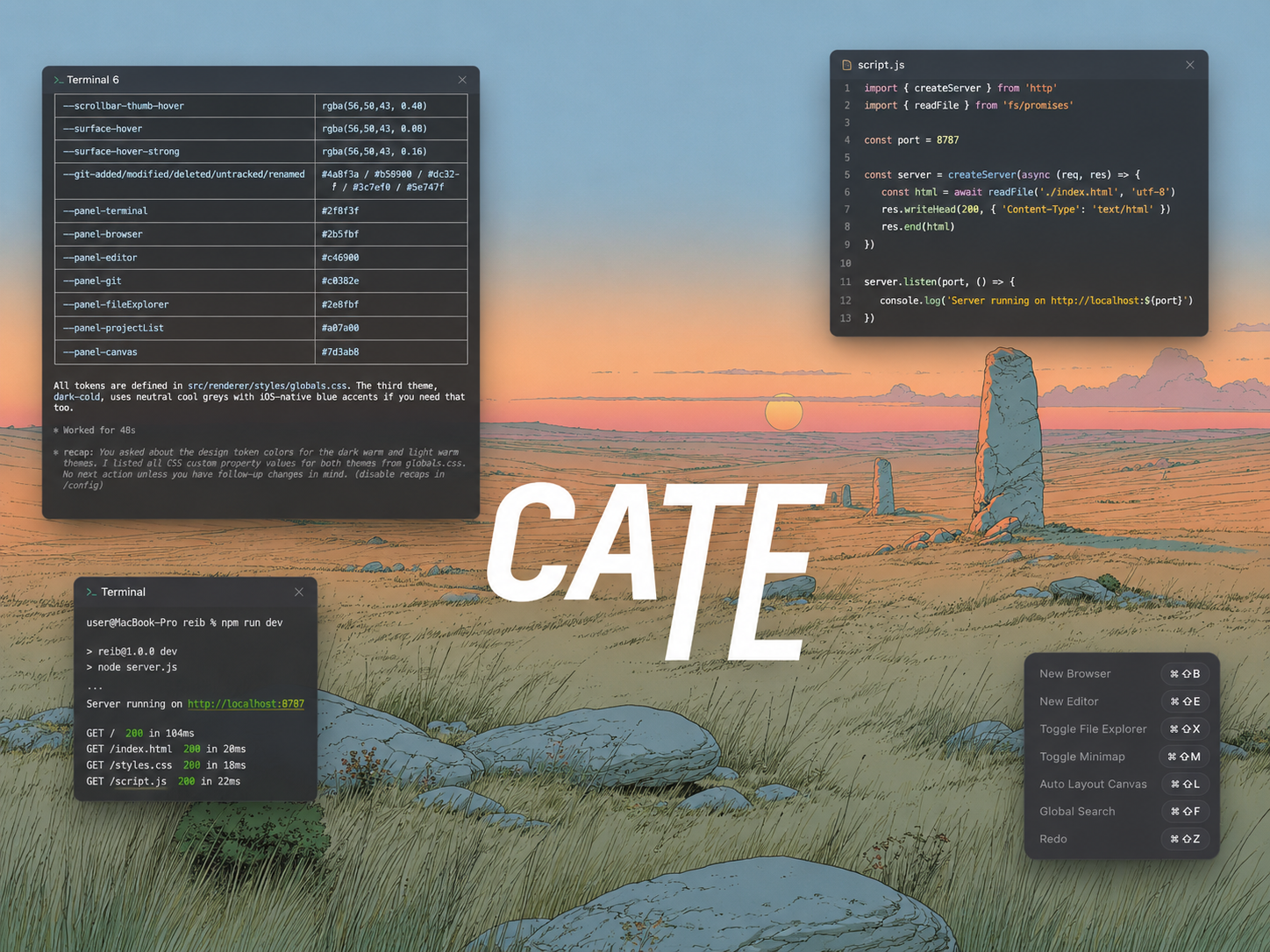The height and width of the screenshot is (952, 1270).
Task: Click the --panel-browser token cell
Action: [x=184, y=234]
